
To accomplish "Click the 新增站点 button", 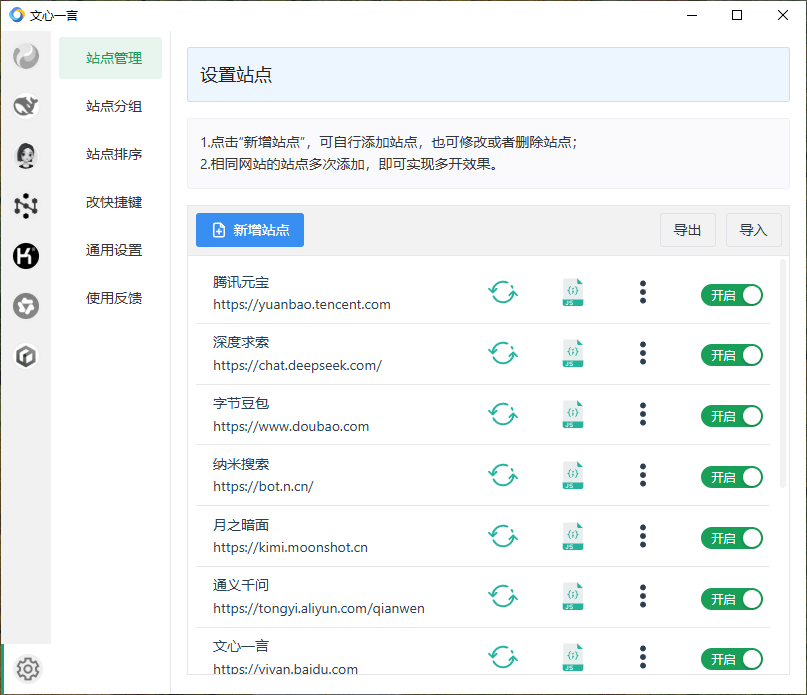I will pos(250,230).
